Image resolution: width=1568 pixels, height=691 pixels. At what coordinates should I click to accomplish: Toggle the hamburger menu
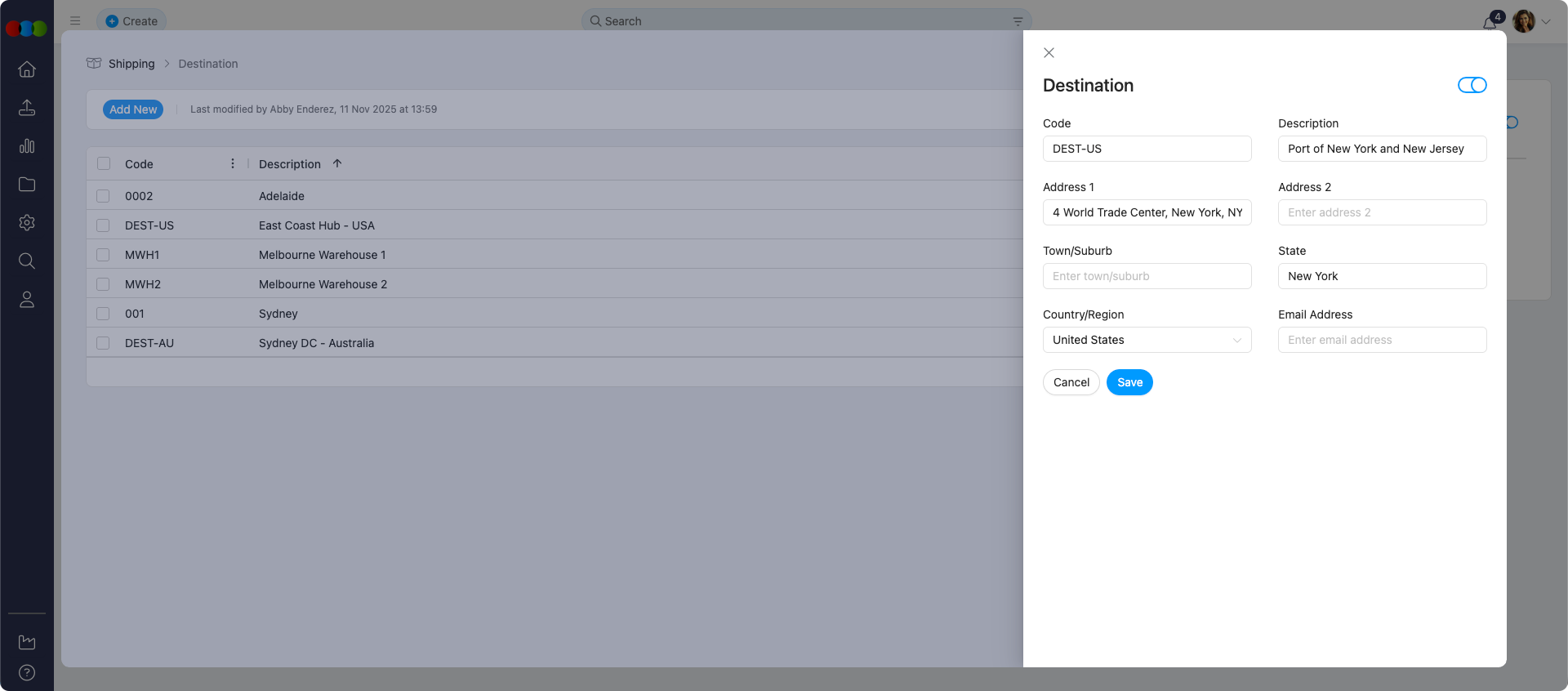click(75, 21)
